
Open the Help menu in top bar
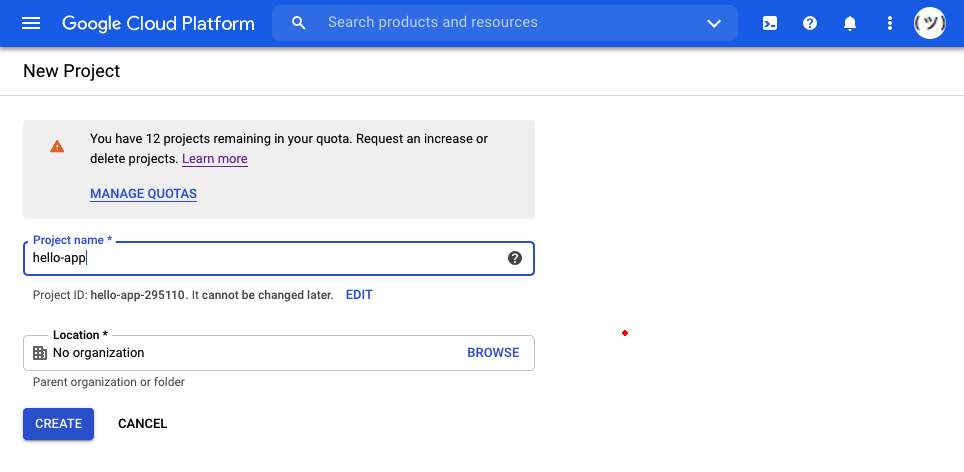click(x=810, y=23)
